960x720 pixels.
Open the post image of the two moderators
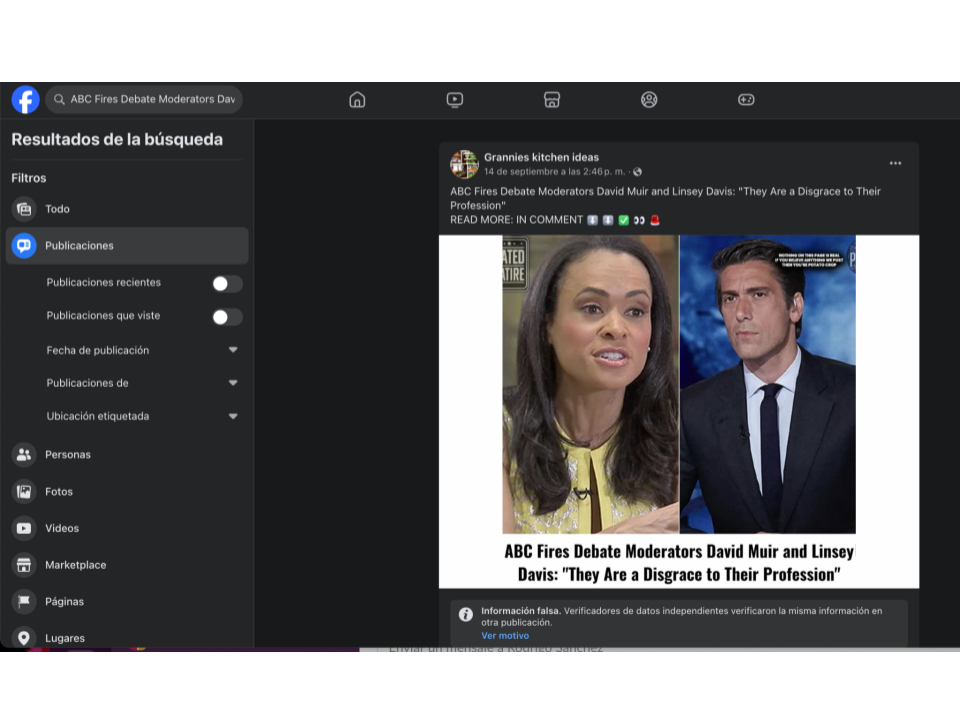click(x=678, y=411)
